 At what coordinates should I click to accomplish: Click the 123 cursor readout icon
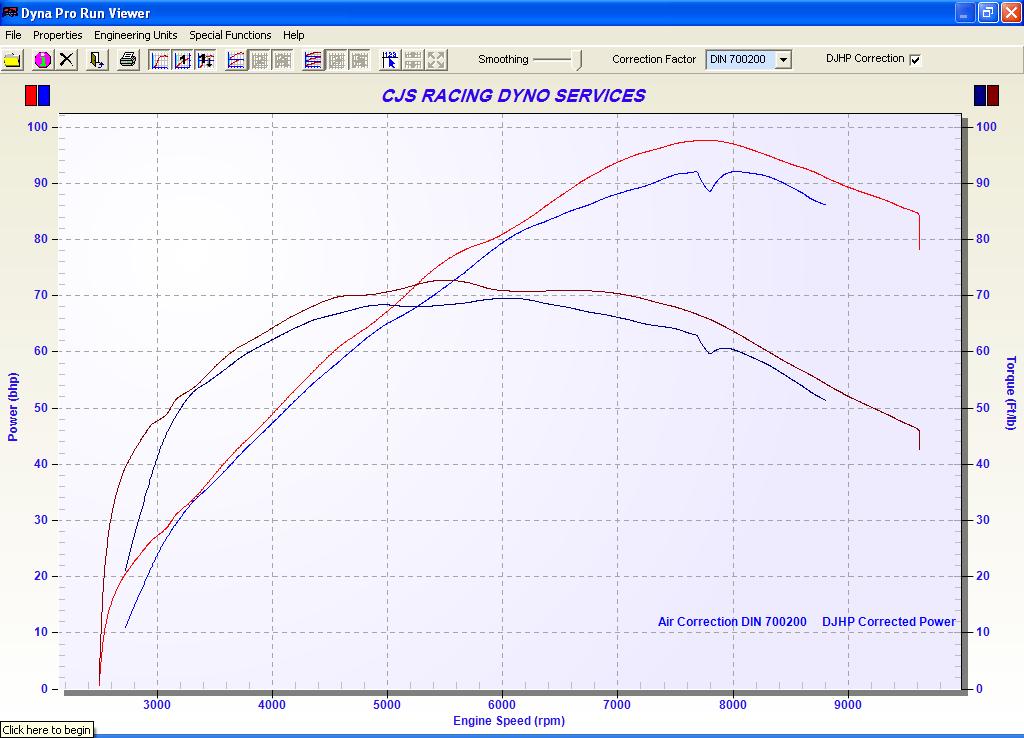pyautogui.click(x=390, y=60)
